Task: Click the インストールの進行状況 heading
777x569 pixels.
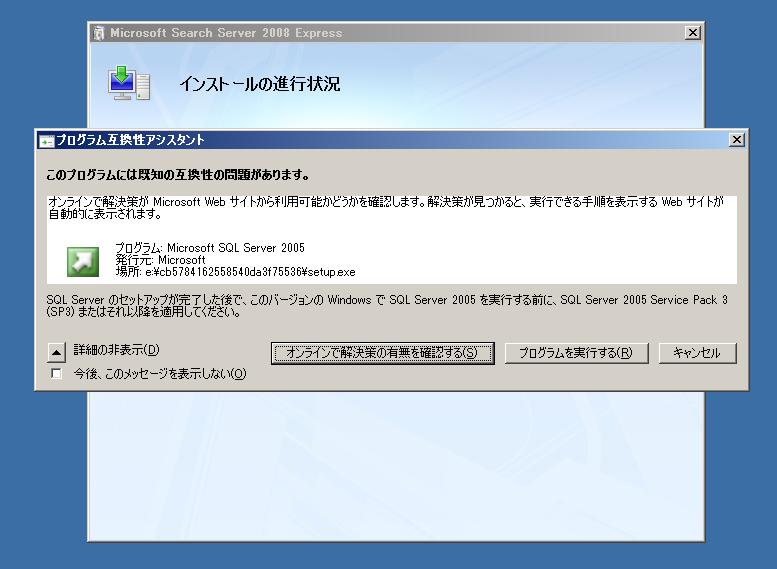Action: (260, 84)
